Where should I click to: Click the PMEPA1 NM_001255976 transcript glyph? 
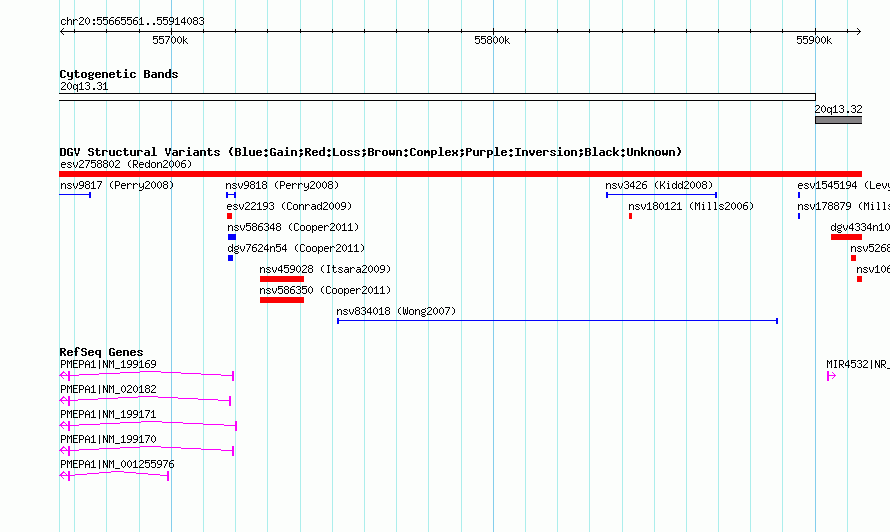pos(114,475)
